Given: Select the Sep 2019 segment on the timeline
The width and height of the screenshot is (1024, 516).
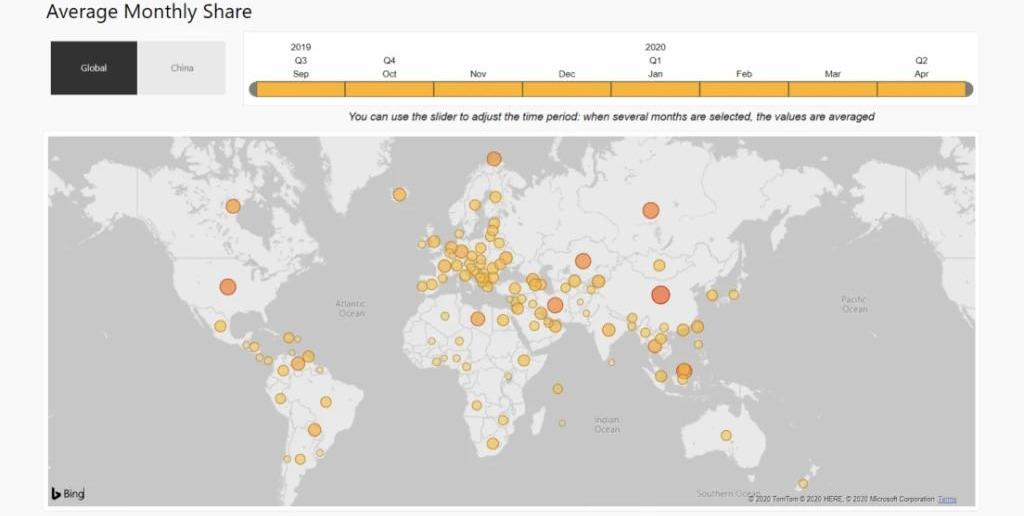Looking at the screenshot, I should click(301, 90).
